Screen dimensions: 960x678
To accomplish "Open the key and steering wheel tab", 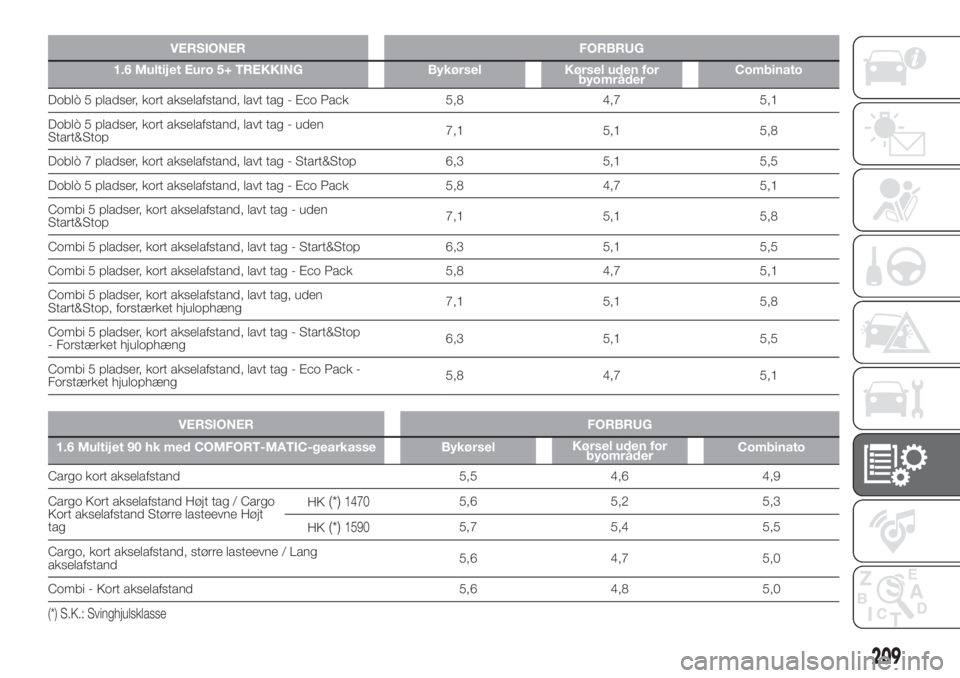I will point(906,266).
